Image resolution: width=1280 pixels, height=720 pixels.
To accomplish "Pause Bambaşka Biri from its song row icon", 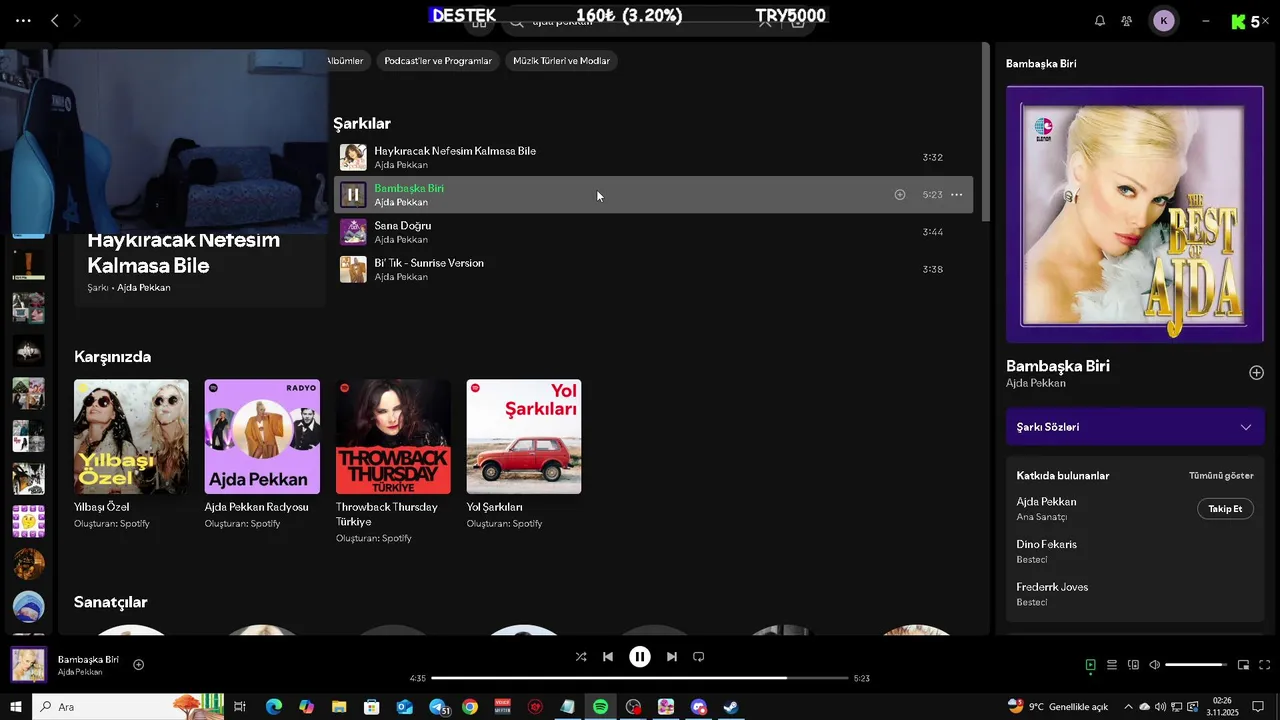I will pos(353,194).
